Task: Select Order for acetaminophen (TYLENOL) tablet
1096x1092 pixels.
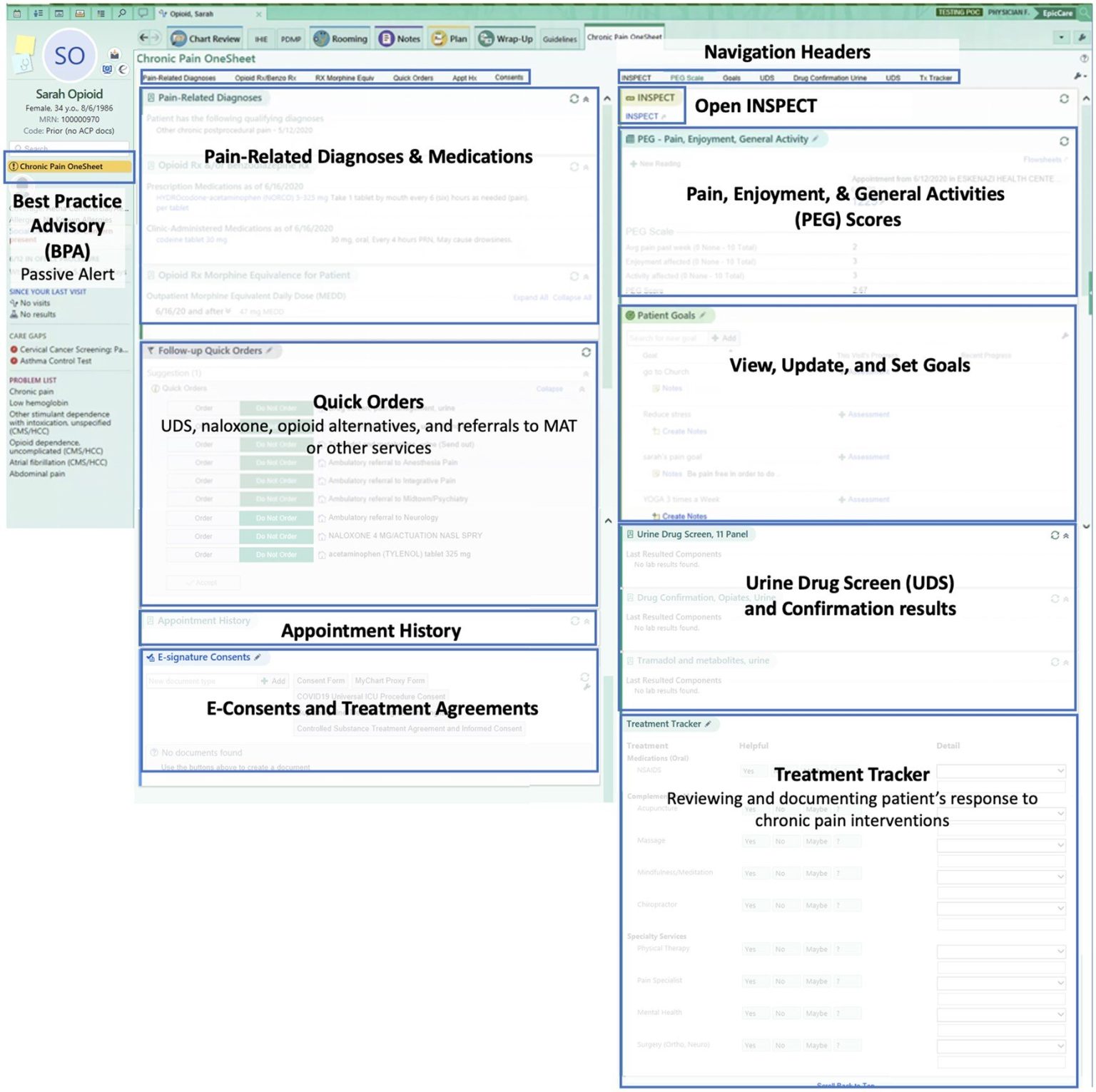Action: click(203, 554)
